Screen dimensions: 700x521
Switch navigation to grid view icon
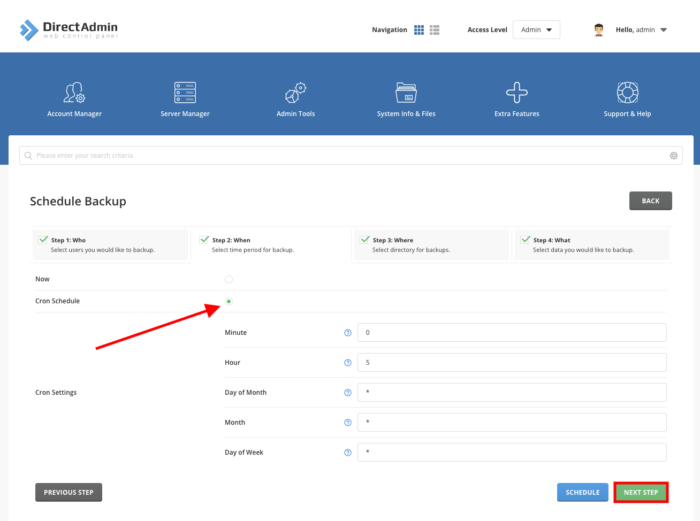point(419,30)
